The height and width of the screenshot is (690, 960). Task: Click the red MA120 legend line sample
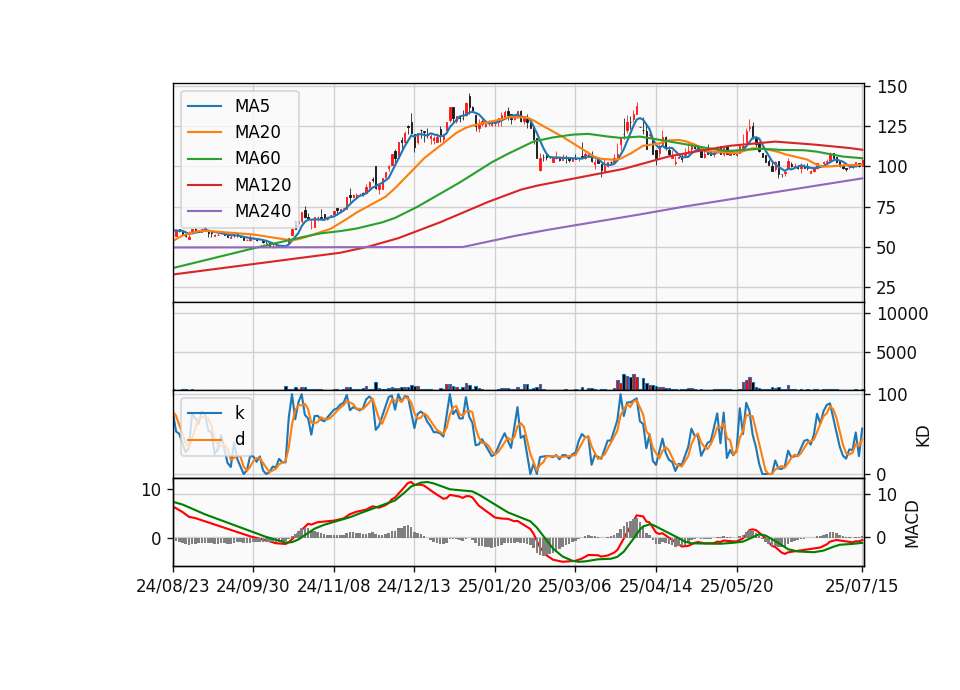pos(204,185)
